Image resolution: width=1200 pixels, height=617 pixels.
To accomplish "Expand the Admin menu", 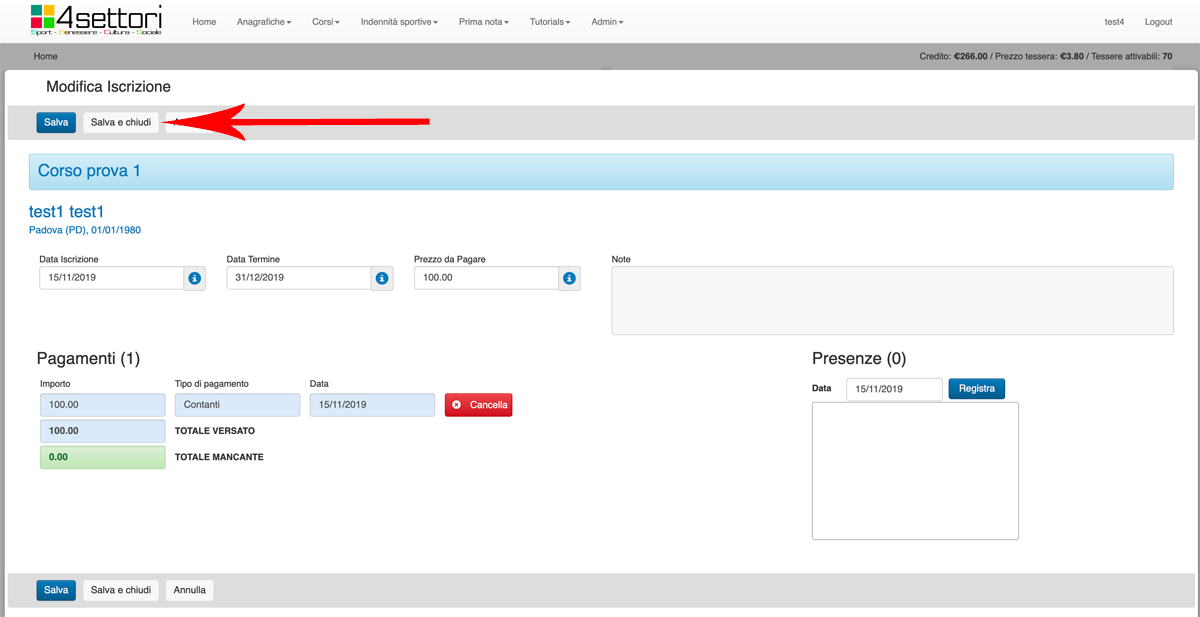I will point(607,22).
